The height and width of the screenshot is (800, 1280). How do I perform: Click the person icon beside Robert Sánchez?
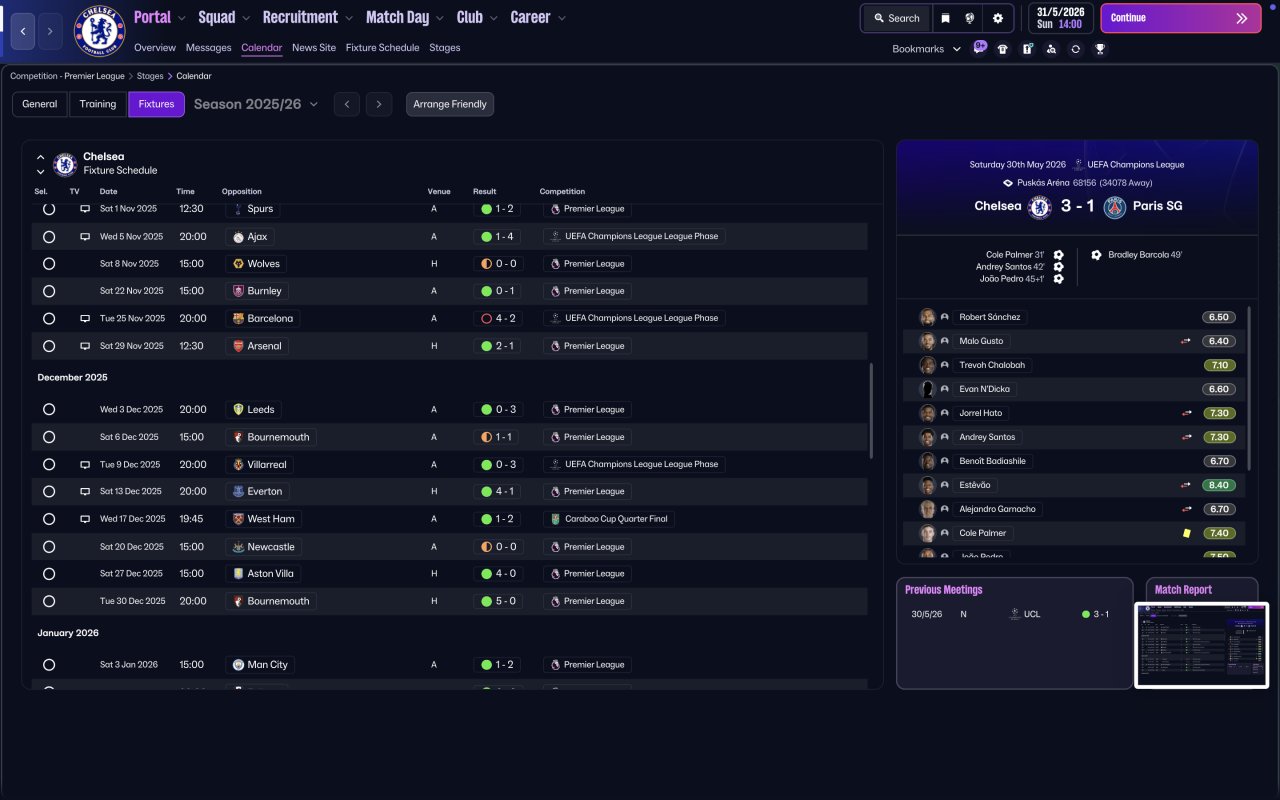tap(945, 317)
